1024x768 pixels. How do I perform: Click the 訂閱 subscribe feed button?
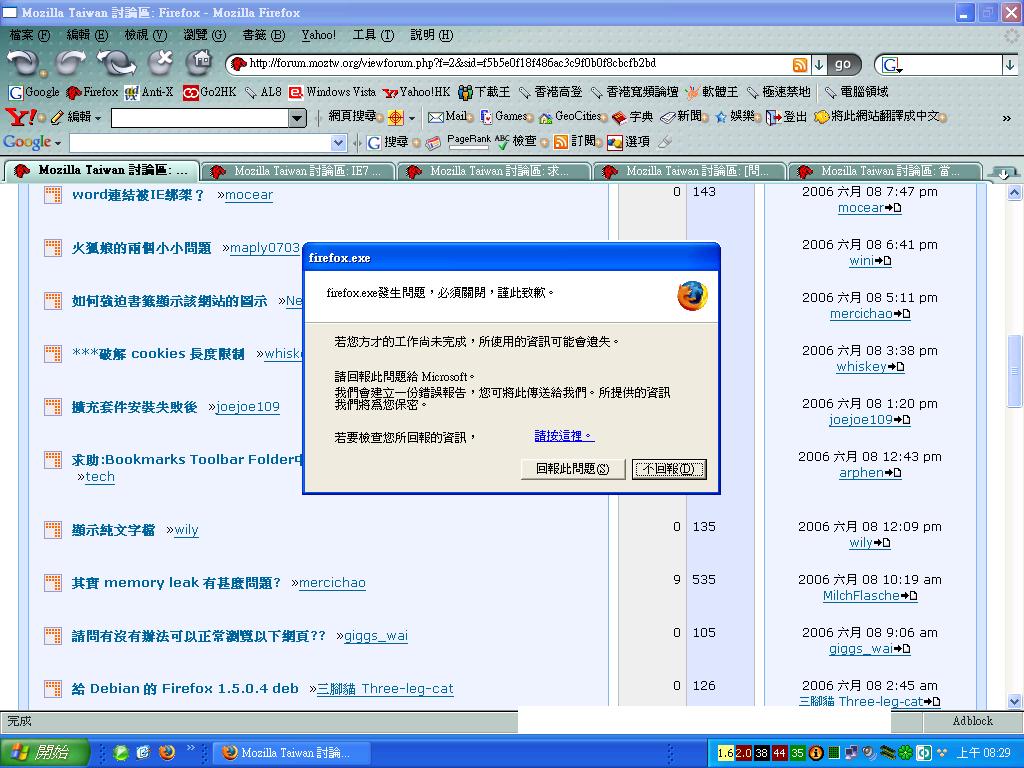coord(575,142)
